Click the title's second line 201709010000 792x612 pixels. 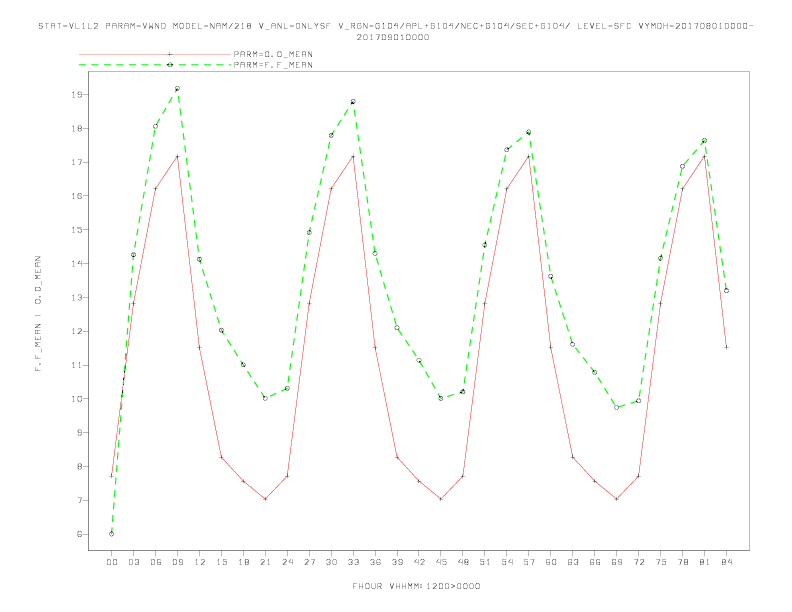[393, 37]
